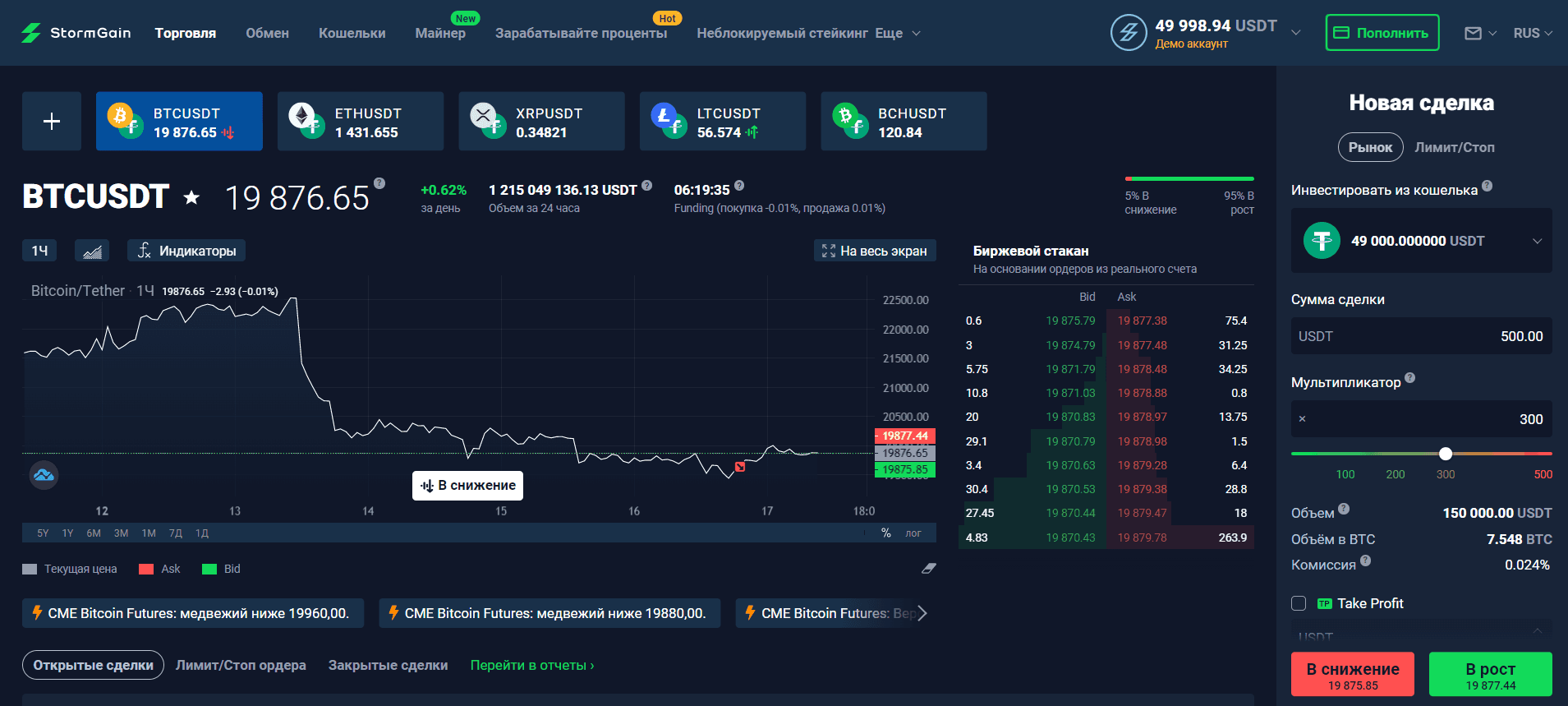This screenshot has height=706, width=1568.
Task: Open Индикаторы menu
Action: (x=186, y=251)
